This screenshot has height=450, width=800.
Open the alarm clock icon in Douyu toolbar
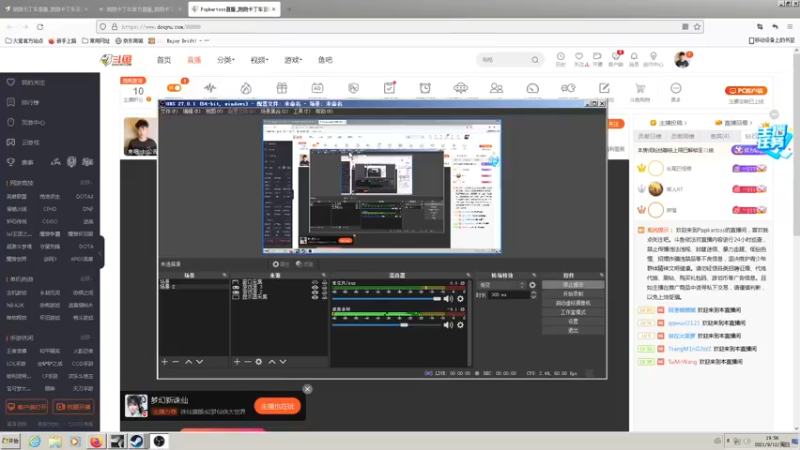[425, 88]
